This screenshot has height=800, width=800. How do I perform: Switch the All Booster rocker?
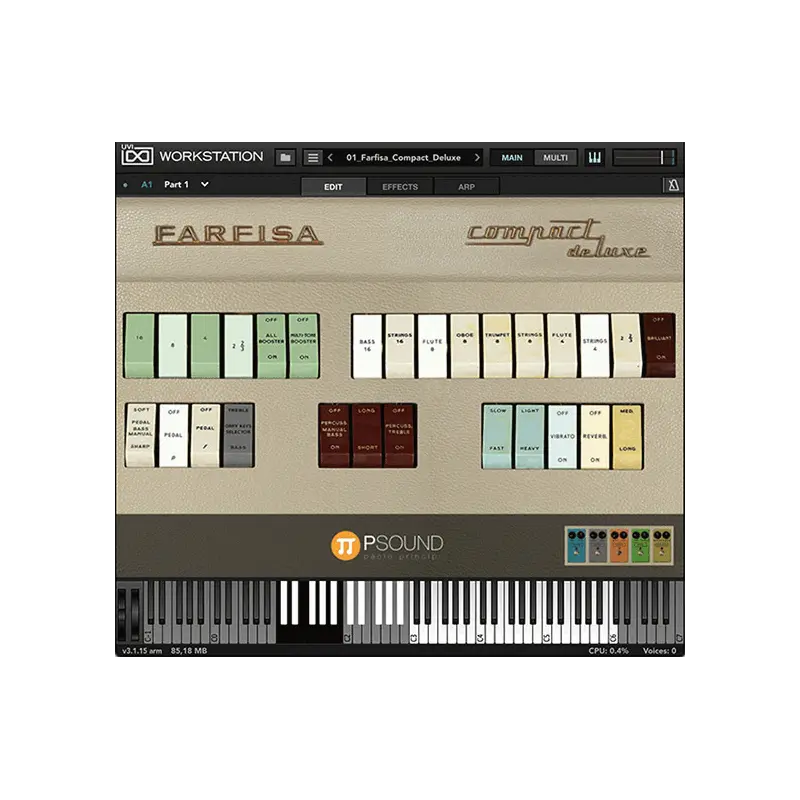271,345
